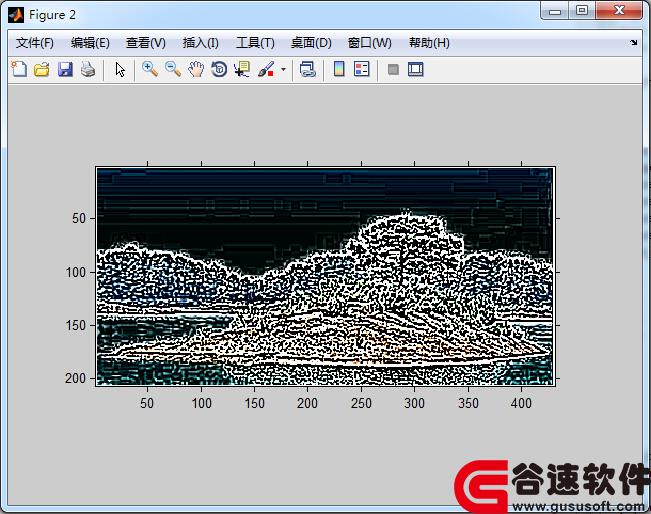Viewport: 651px width, 514px height.
Task: Insert a legend using toolbar icon
Action: pyautogui.click(x=362, y=69)
